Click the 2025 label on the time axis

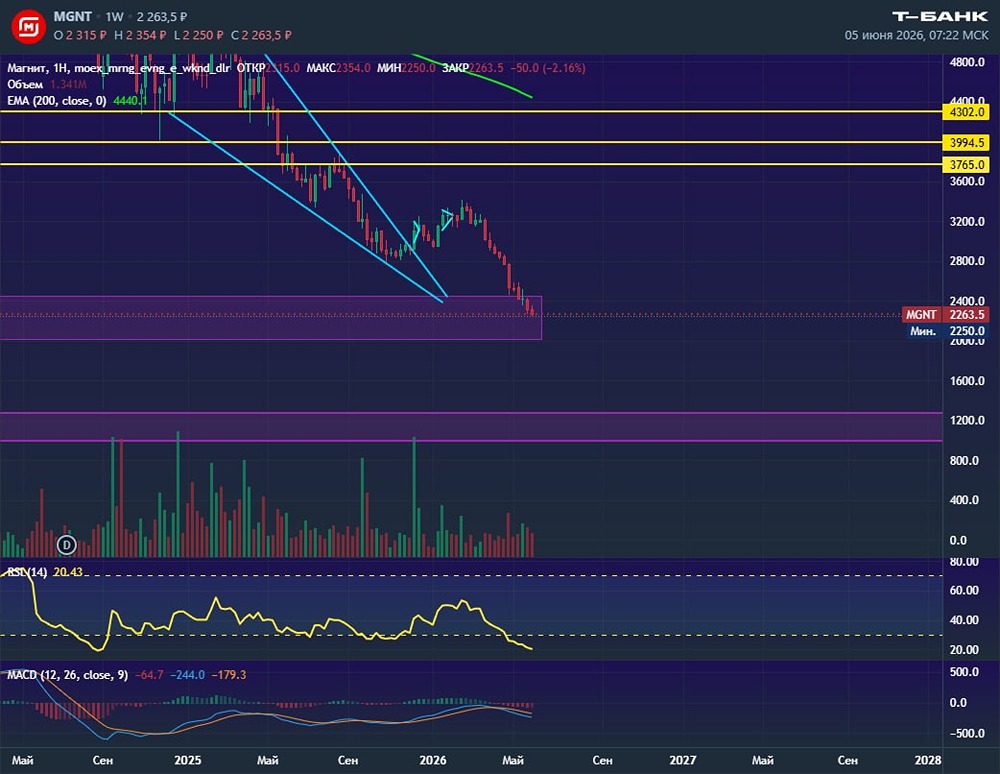(188, 760)
